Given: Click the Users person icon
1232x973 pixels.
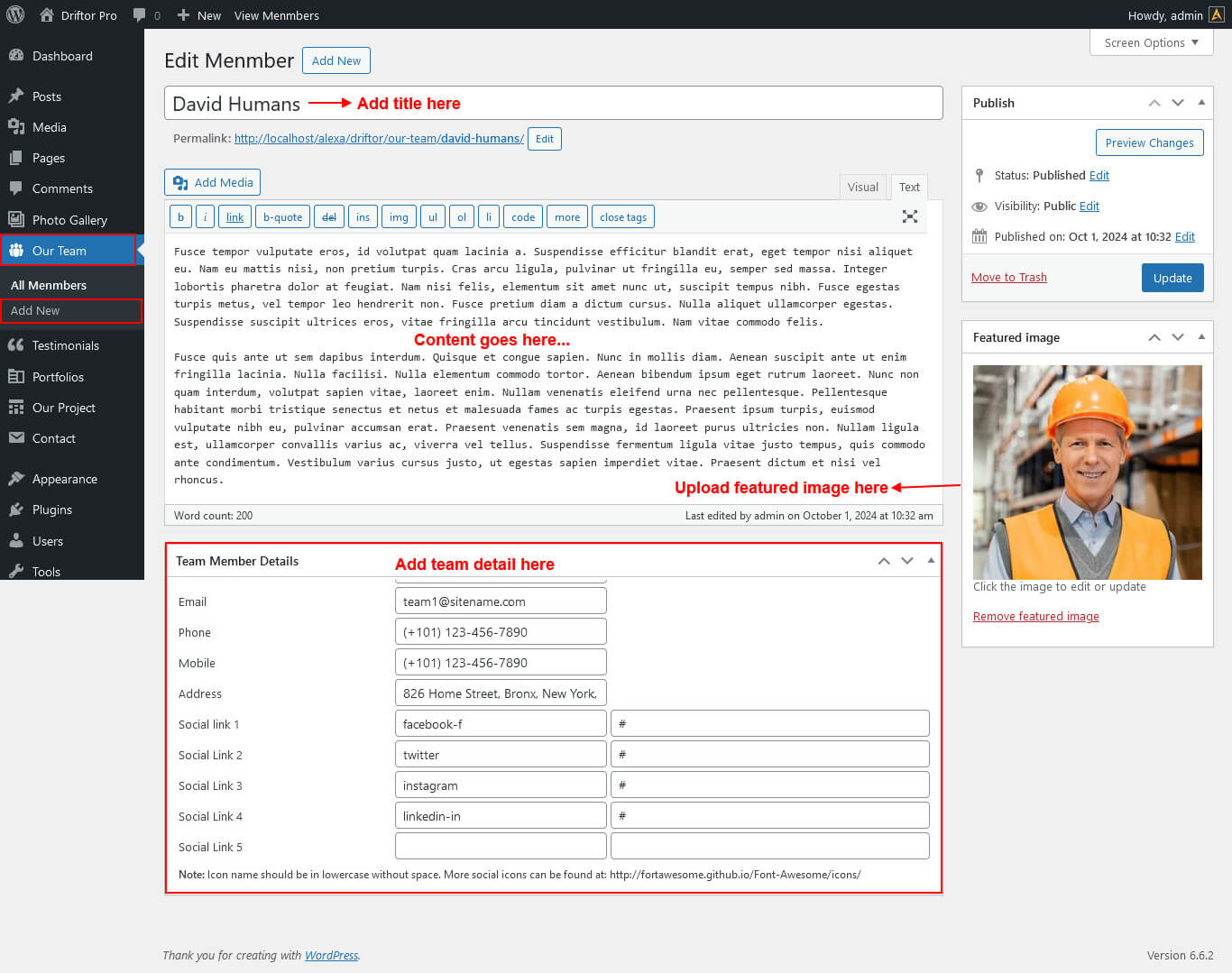Looking at the screenshot, I should click(x=16, y=540).
